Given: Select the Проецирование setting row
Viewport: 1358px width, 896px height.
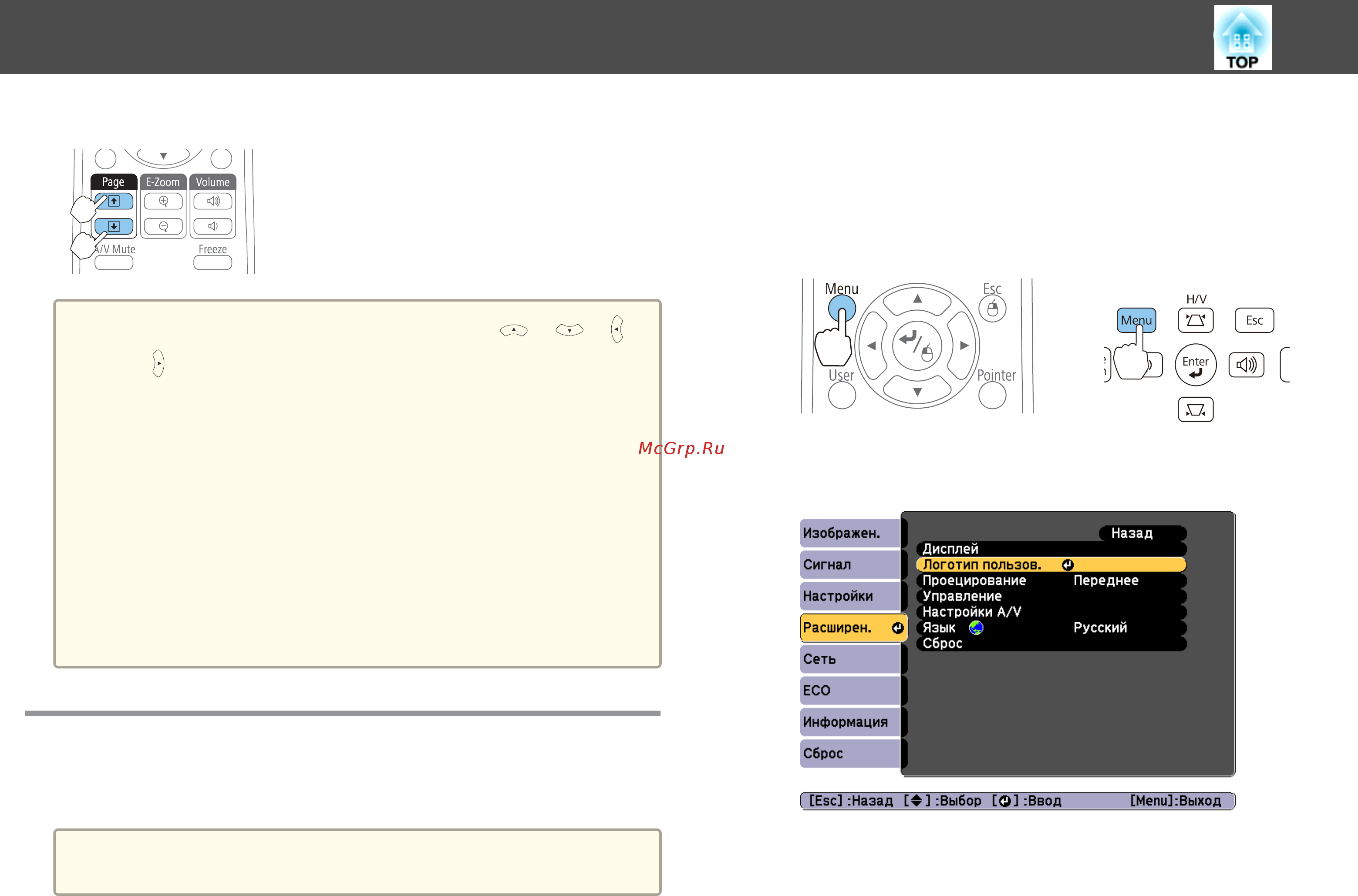Looking at the screenshot, I should tap(1051, 581).
